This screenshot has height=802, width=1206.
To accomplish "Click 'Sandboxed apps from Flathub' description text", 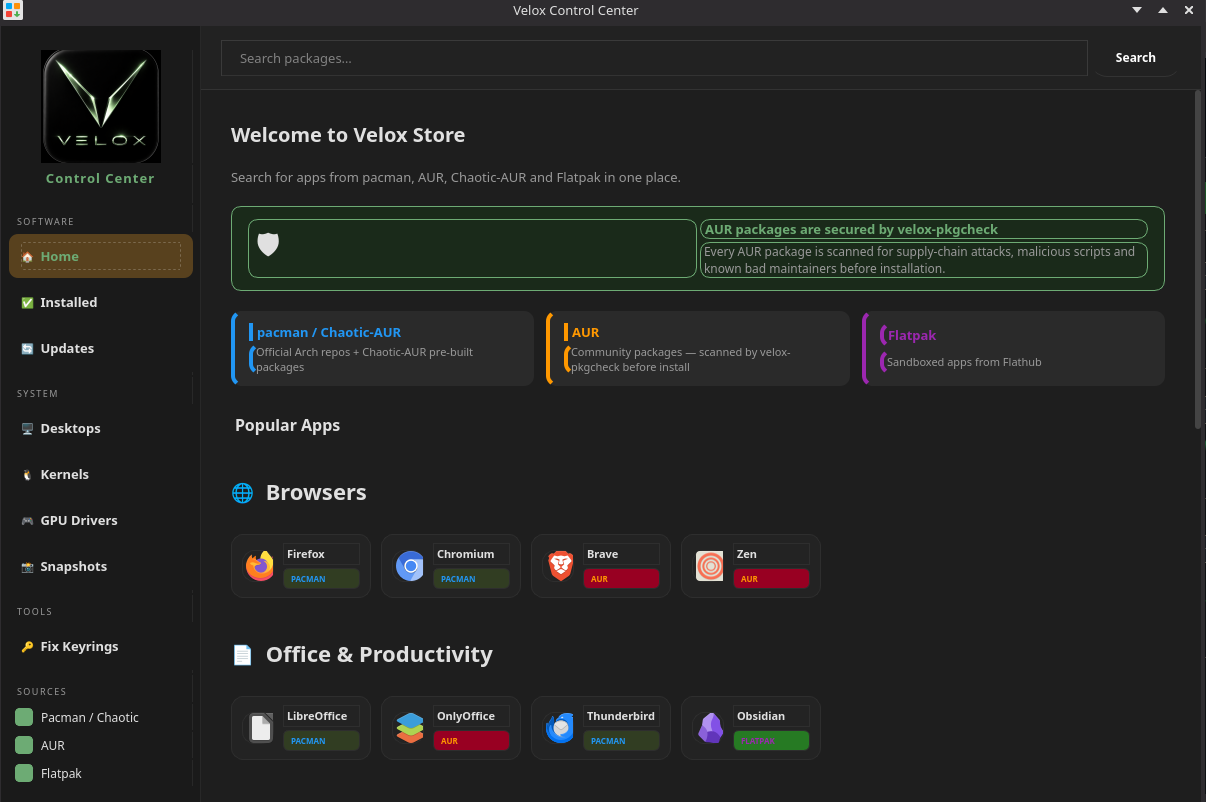I will [x=964, y=362].
